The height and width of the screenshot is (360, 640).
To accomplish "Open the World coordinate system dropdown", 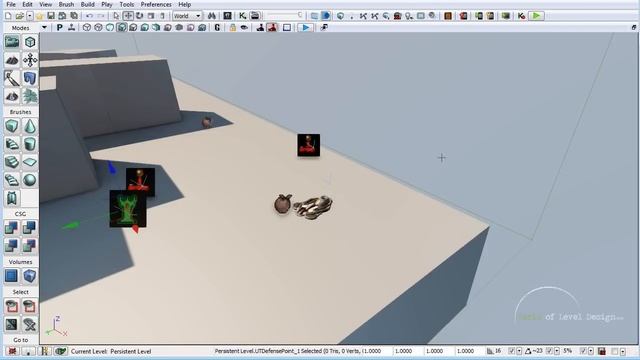I will tap(187, 16).
